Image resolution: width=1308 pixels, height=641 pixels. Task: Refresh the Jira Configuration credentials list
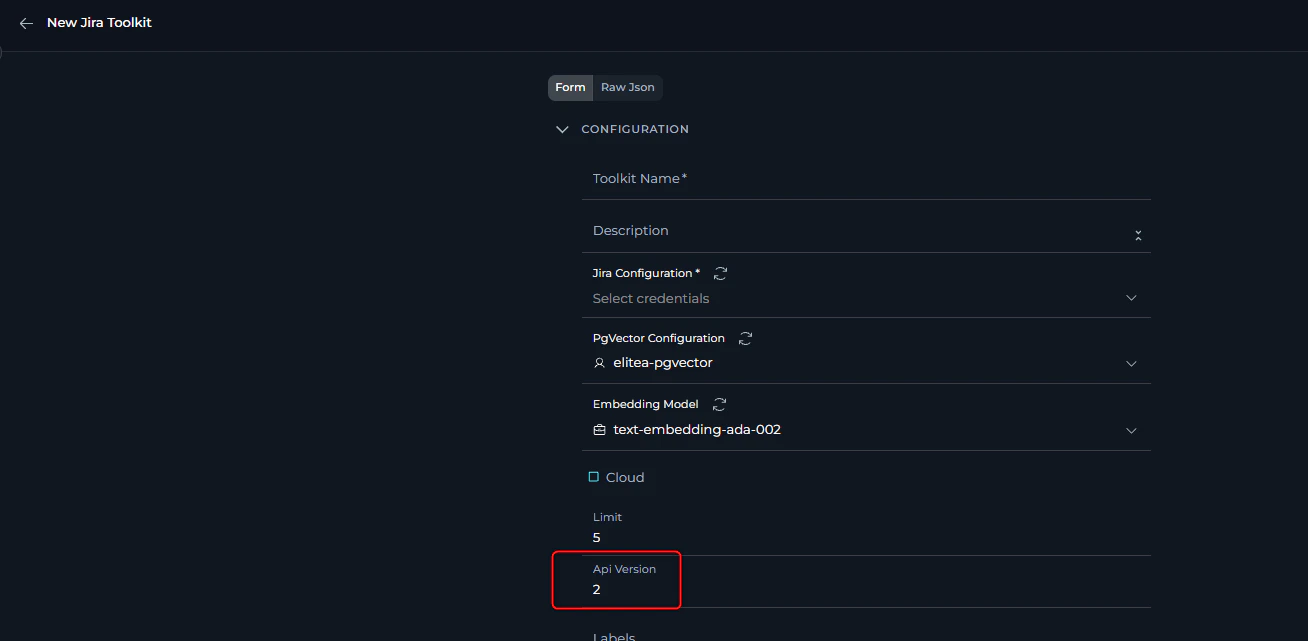720,272
